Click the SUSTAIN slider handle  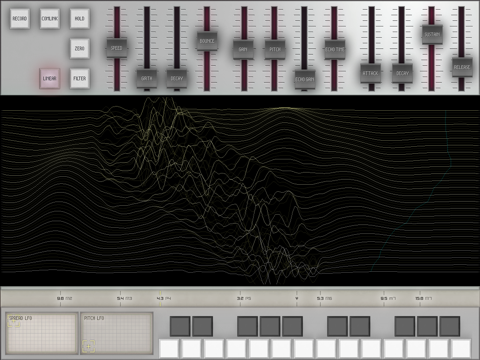pos(432,34)
